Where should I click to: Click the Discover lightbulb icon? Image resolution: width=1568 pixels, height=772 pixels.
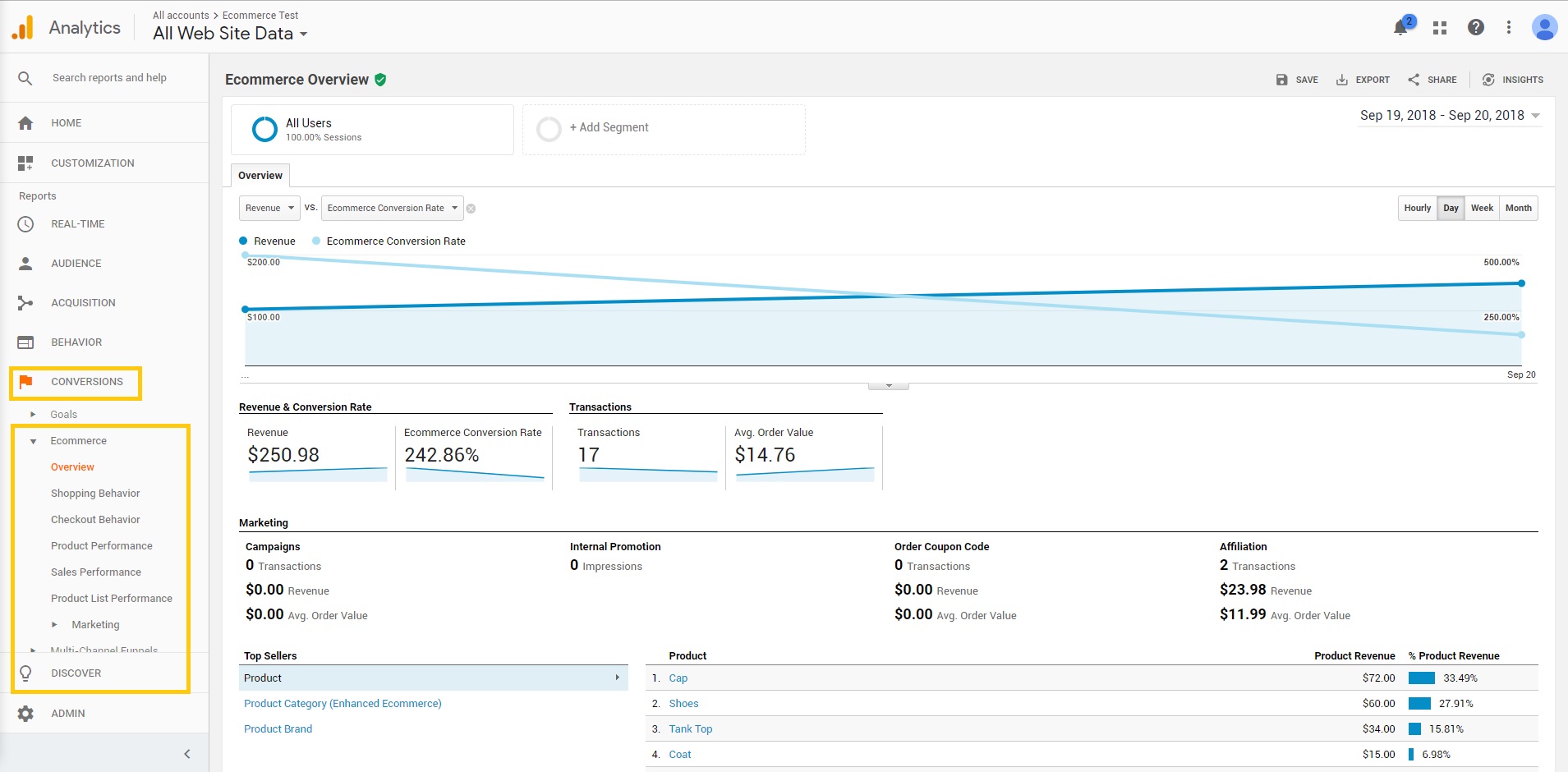25,673
